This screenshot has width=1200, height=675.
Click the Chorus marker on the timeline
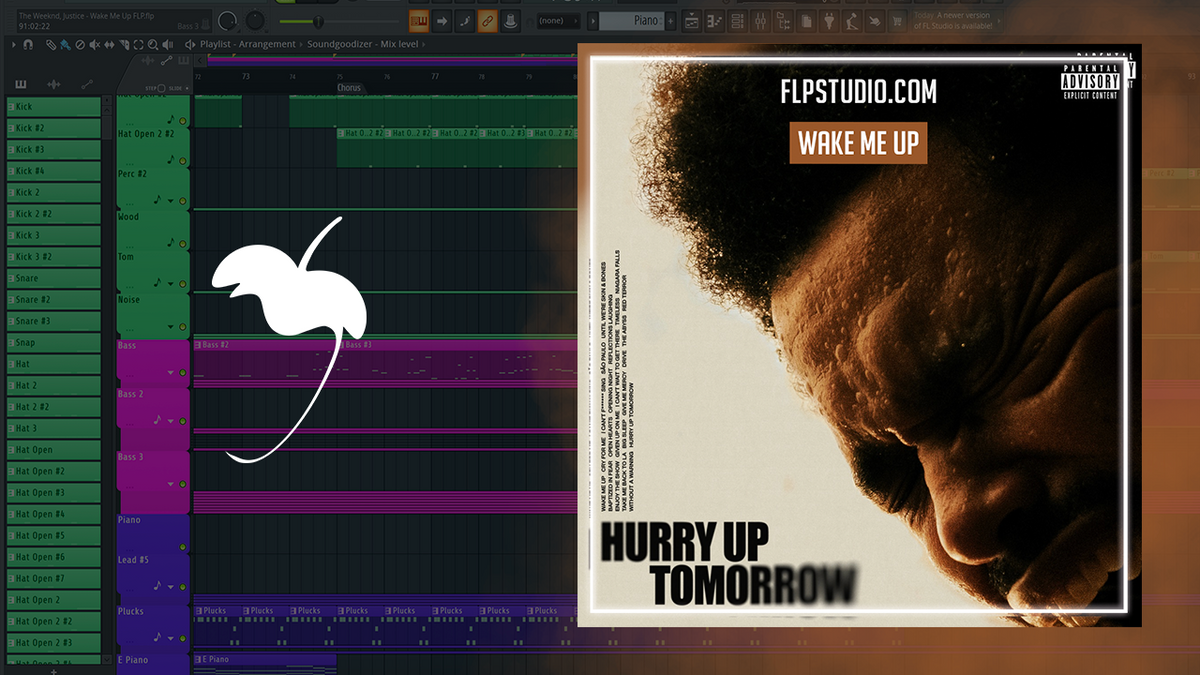(349, 88)
